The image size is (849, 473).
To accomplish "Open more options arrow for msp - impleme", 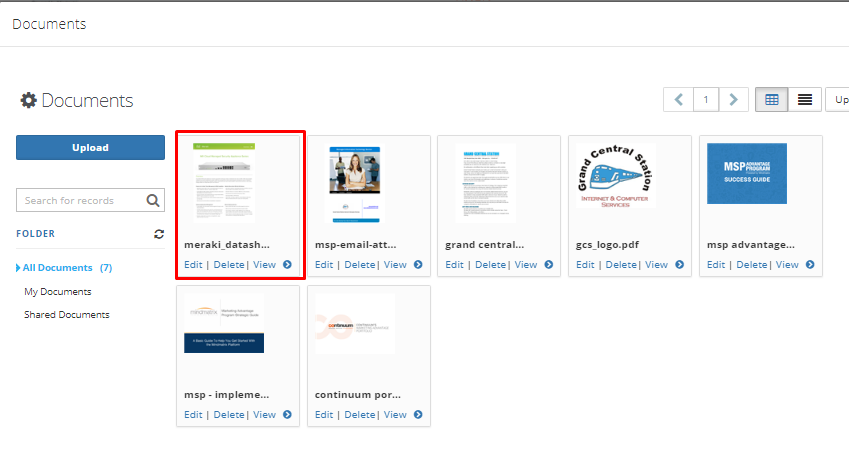I will pyautogui.click(x=288, y=415).
